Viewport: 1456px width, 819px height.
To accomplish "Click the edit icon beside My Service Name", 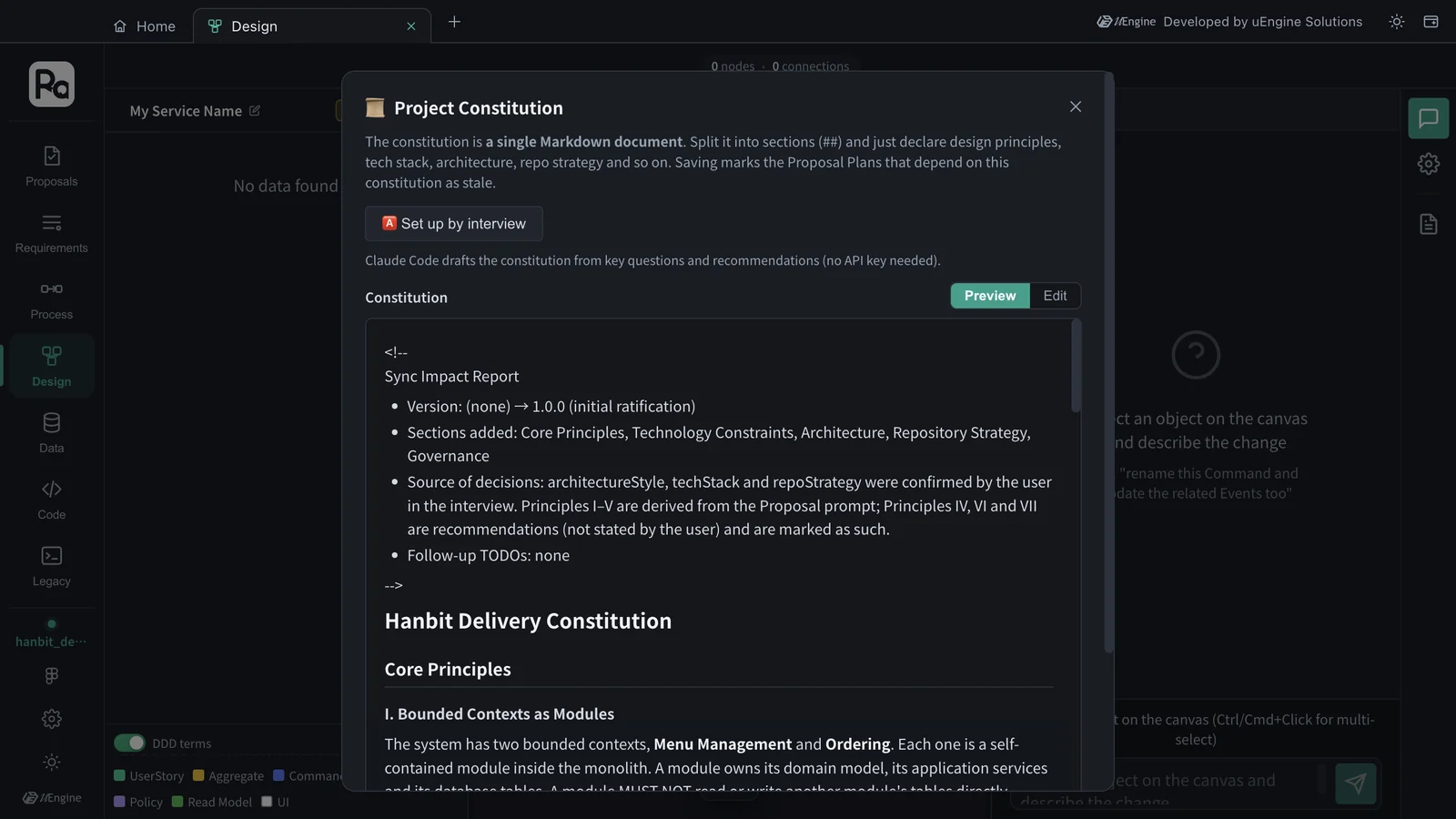I will pos(255,111).
